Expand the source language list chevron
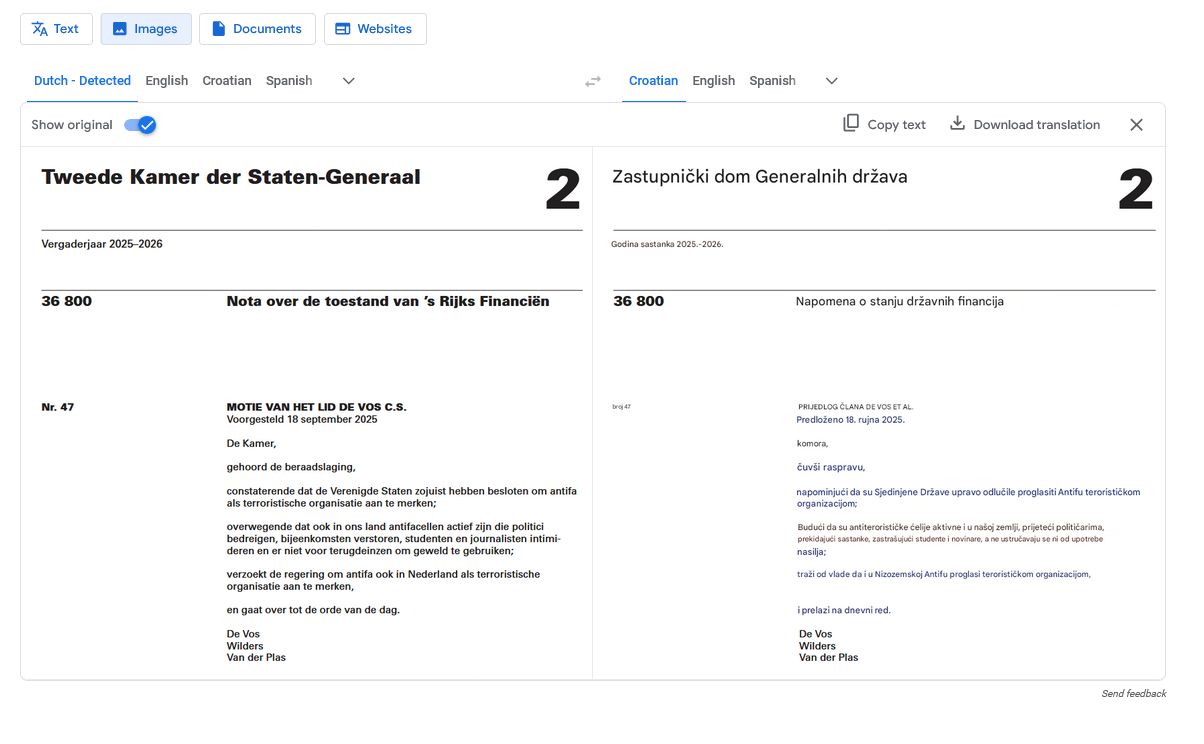The height and width of the screenshot is (744, 1204). coord(349,81)
